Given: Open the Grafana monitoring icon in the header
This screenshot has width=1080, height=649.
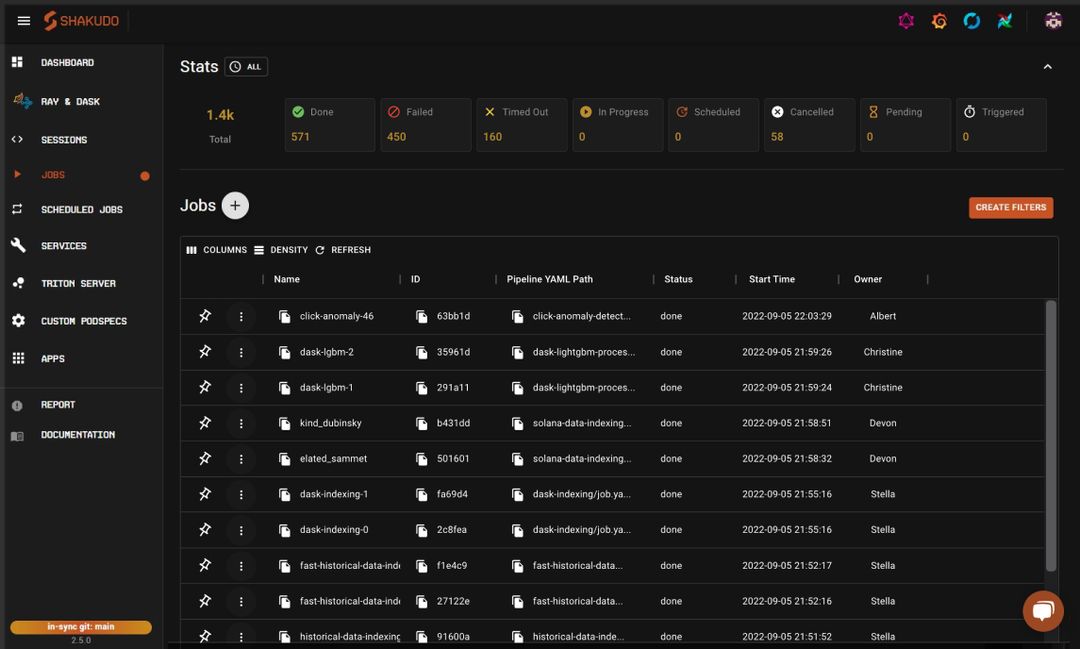Looking at the screenshot, I should pos(939,20).
